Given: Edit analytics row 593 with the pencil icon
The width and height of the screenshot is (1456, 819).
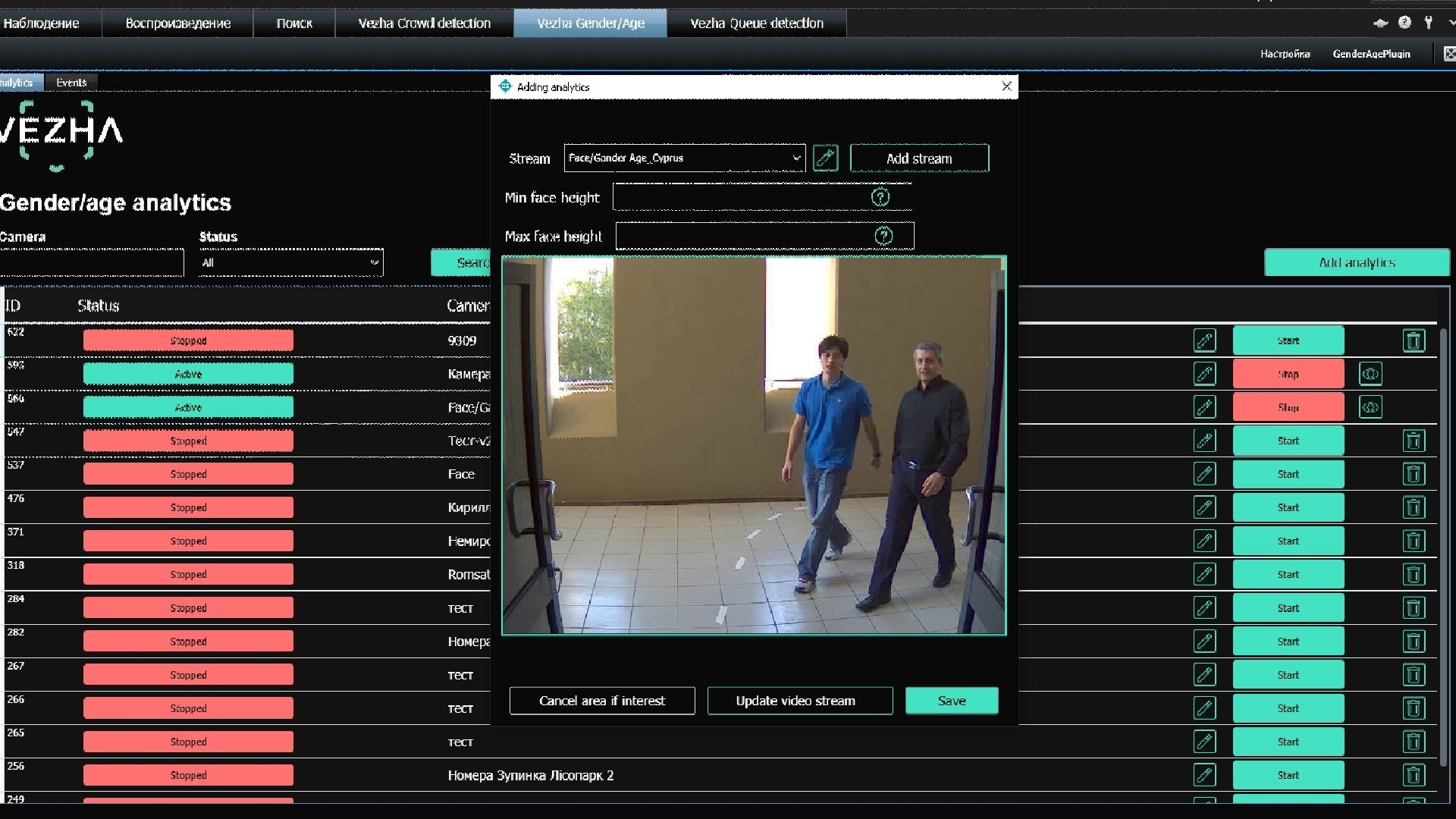Looking at the screenshot, I should coord(1204,374).
